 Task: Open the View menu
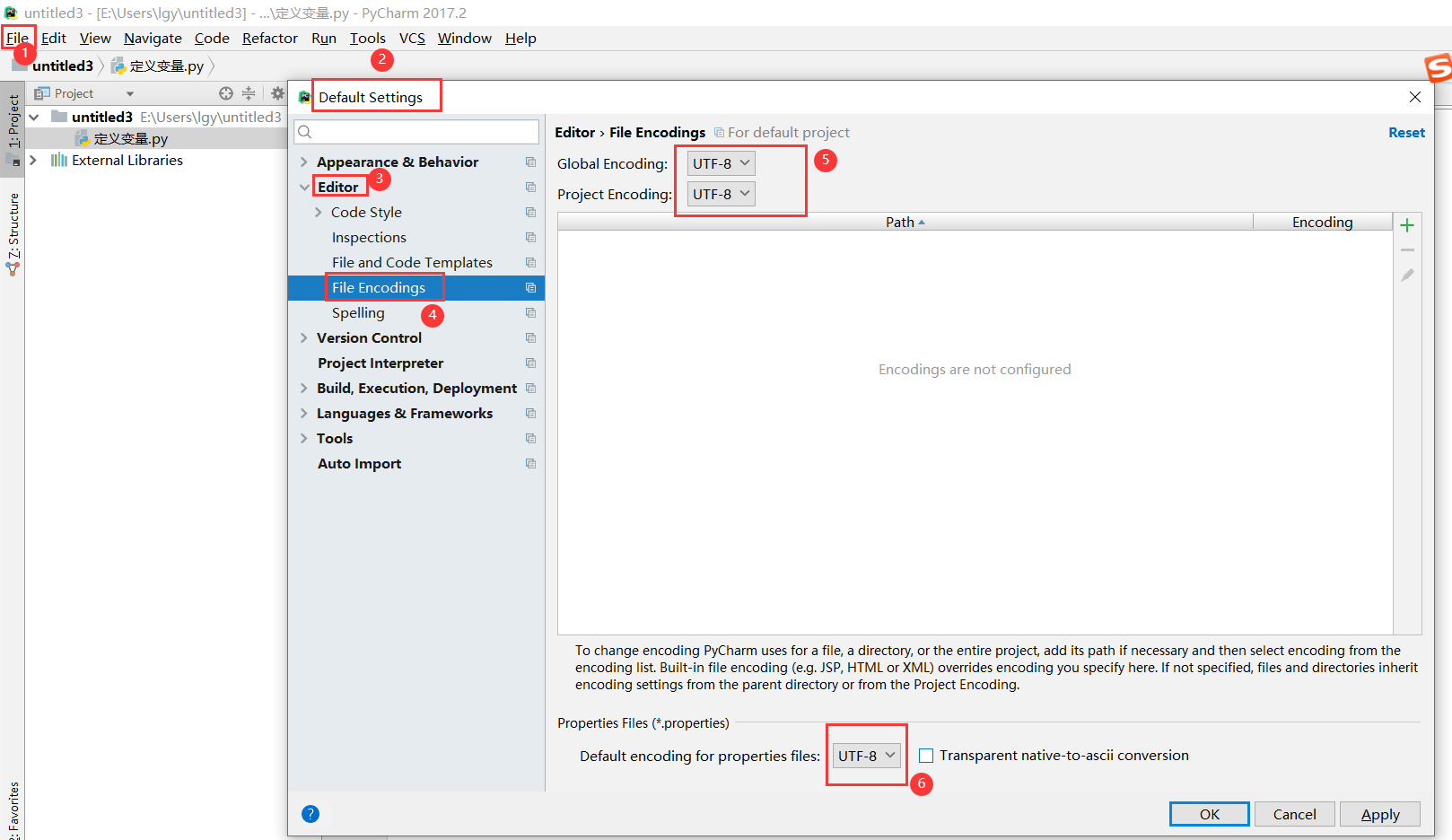[x=95, y=38]
